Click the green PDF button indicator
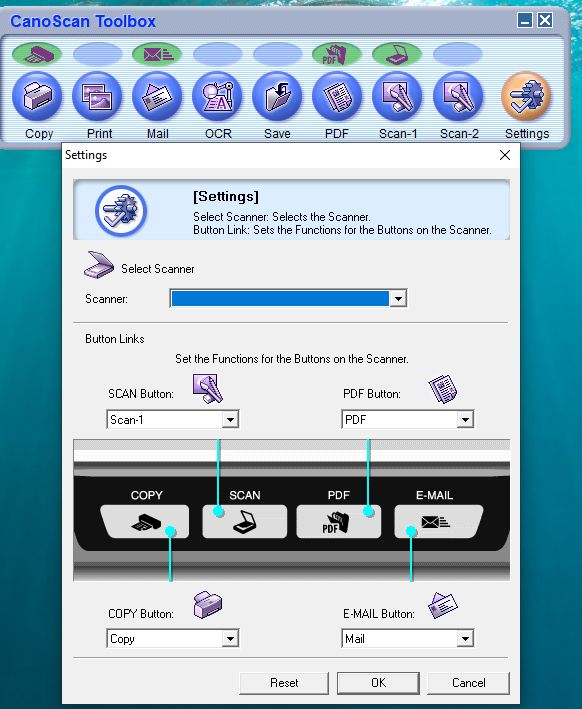This screenshot has width=582, height=709. pos(336,54)
